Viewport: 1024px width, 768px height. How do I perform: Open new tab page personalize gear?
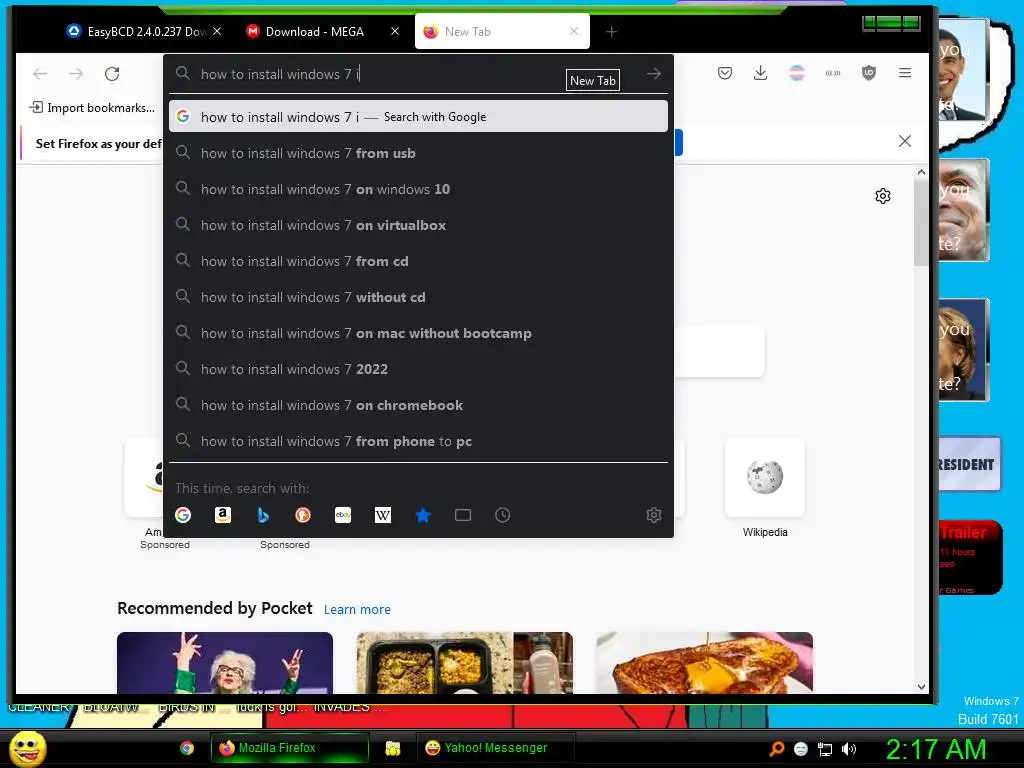tap(883, 196)
